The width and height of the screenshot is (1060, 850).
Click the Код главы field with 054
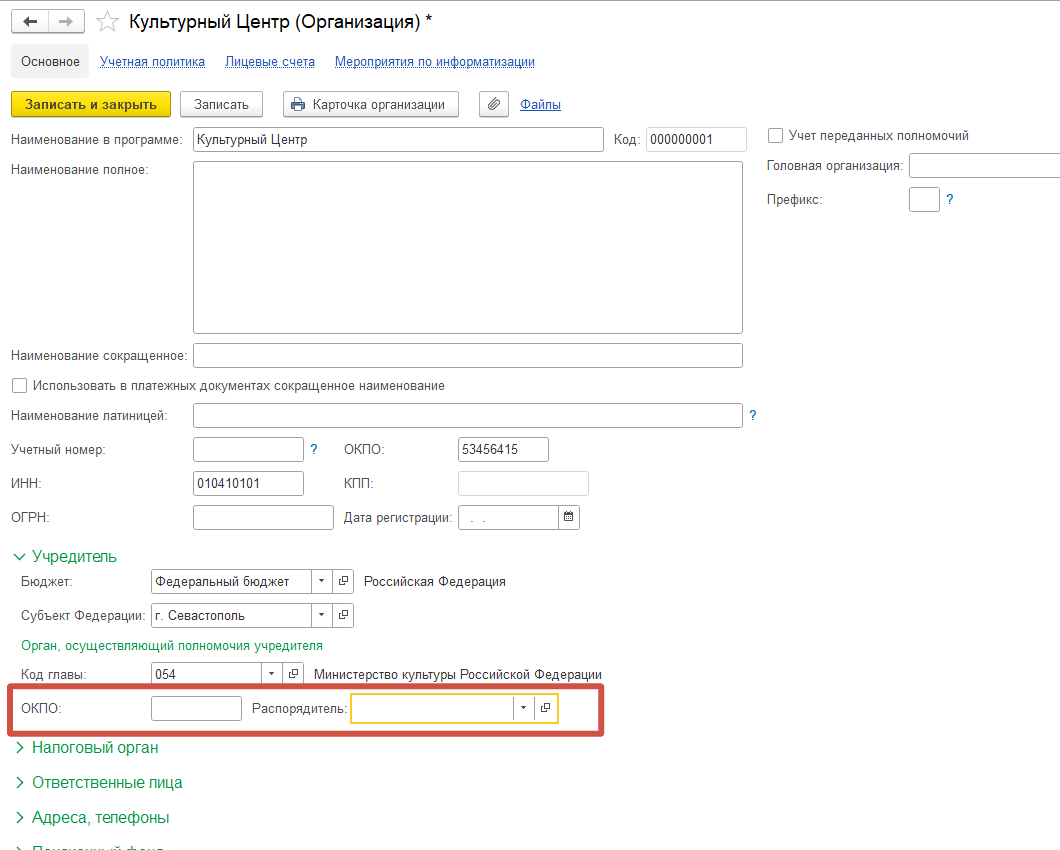click(206, 674)
